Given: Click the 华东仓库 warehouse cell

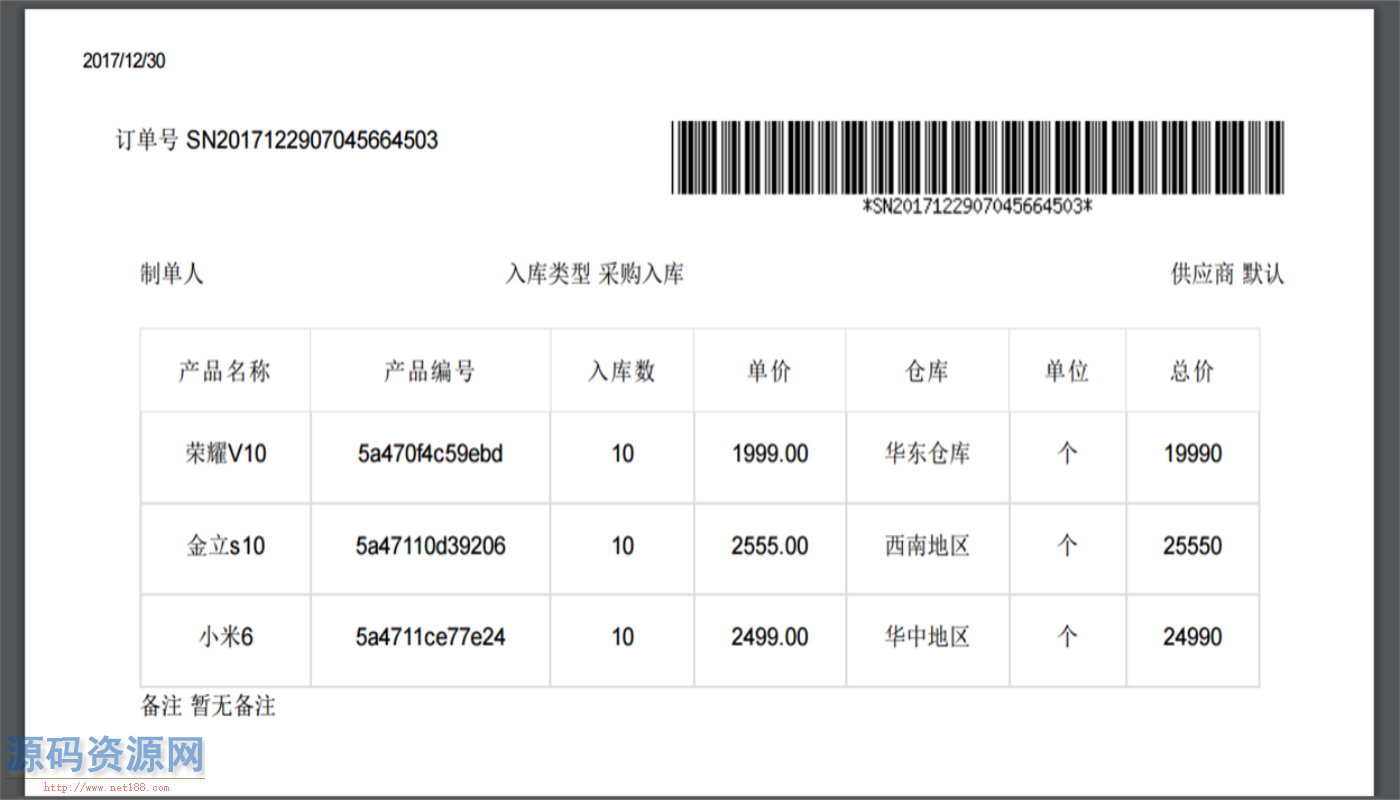Looking at the screenshot, I should [927, 453].
